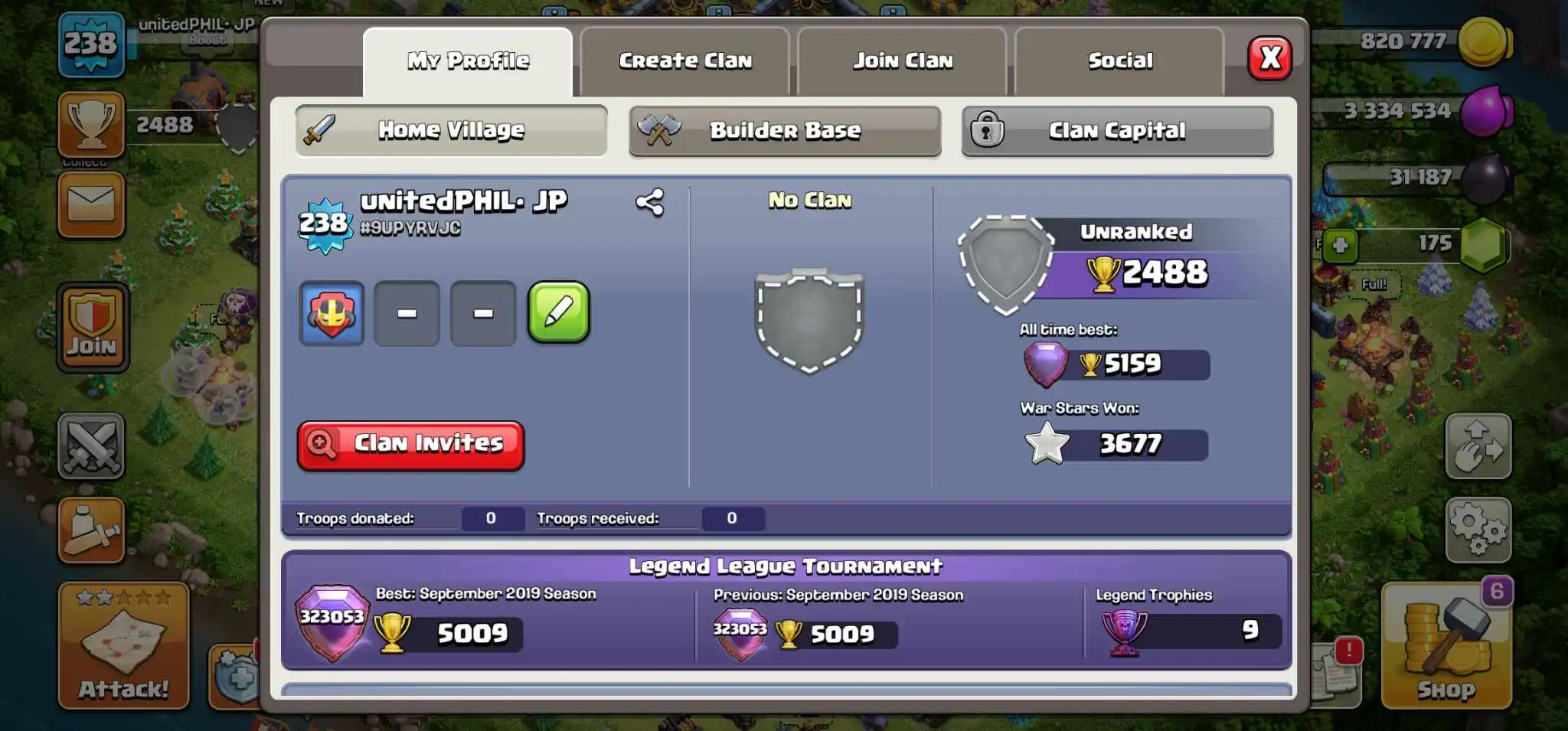Click the green plus to add gems

[1340, 246]
